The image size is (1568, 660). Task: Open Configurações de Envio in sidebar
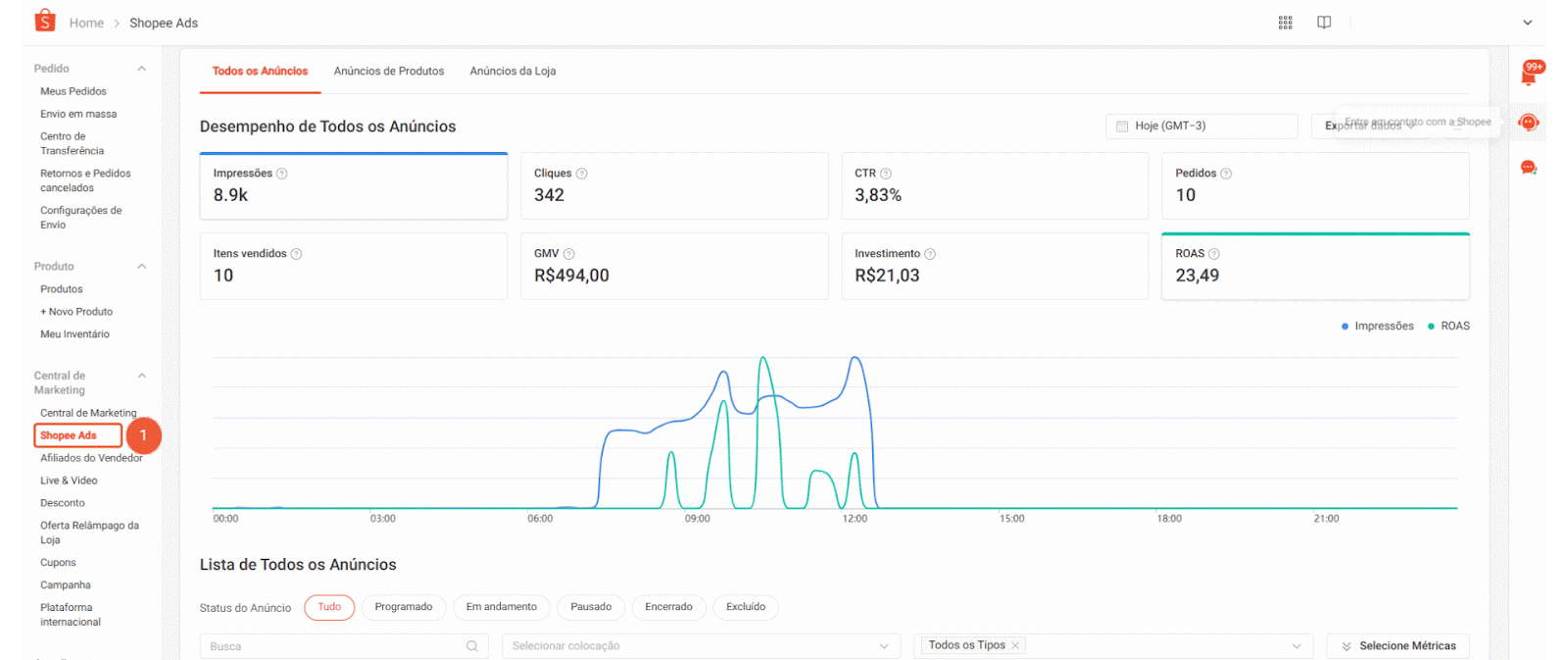[81, 218]
